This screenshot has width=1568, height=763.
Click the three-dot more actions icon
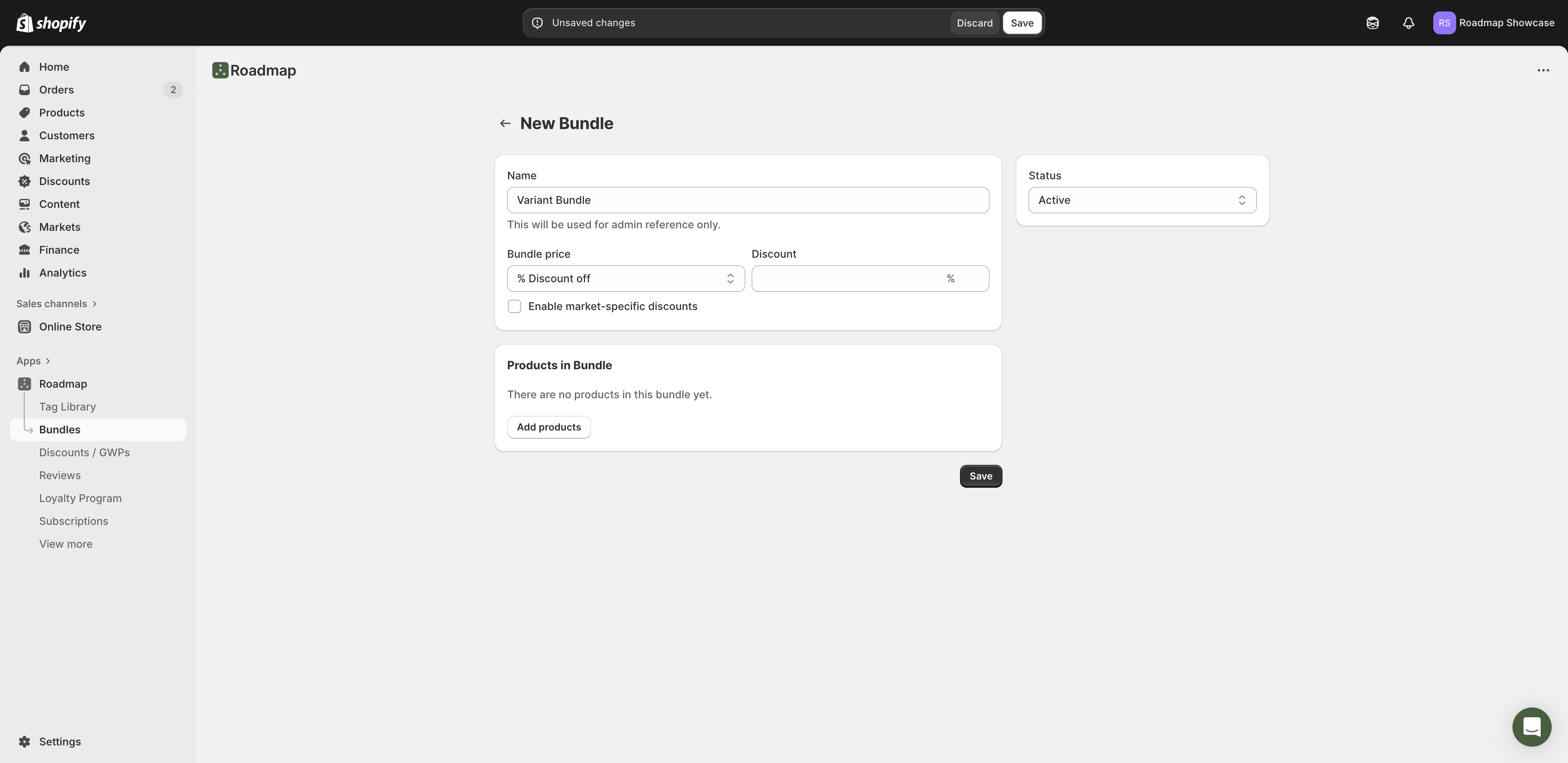coord(1542,71)
